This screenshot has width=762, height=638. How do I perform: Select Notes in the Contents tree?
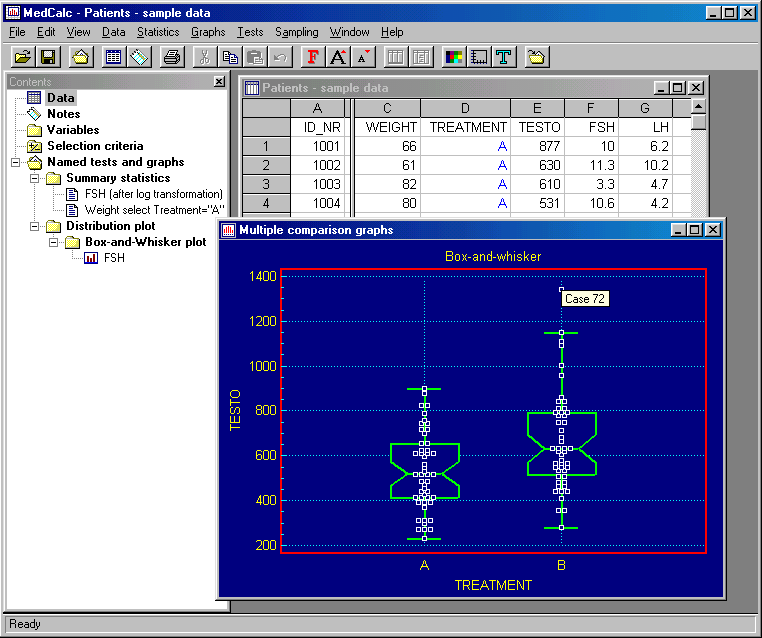pyautogui.click(x=63, y=114)
